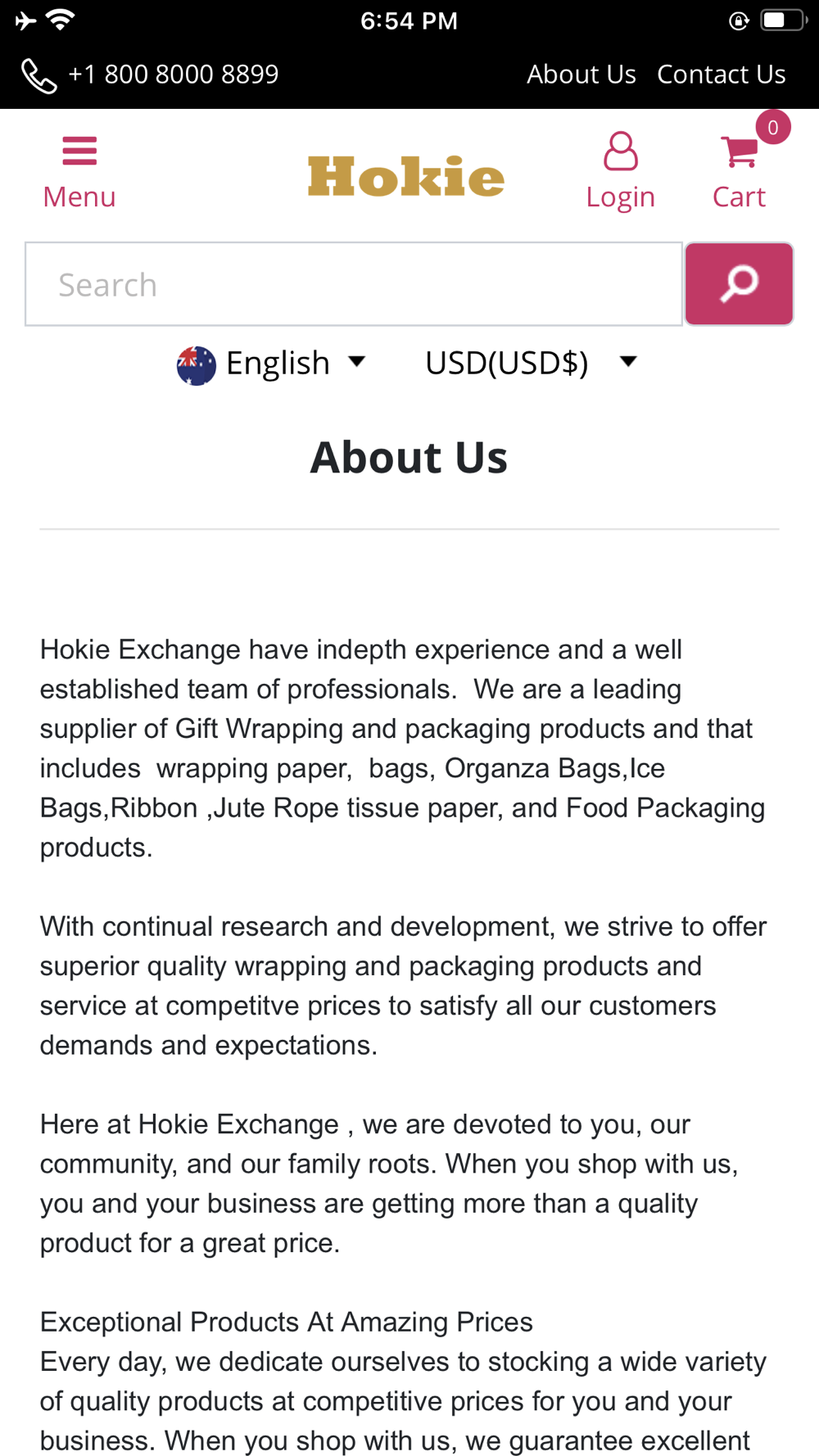The width and height of the screenshot is (819, 1456).
Task: Click the Australian flag language icon
Action: 197,365
